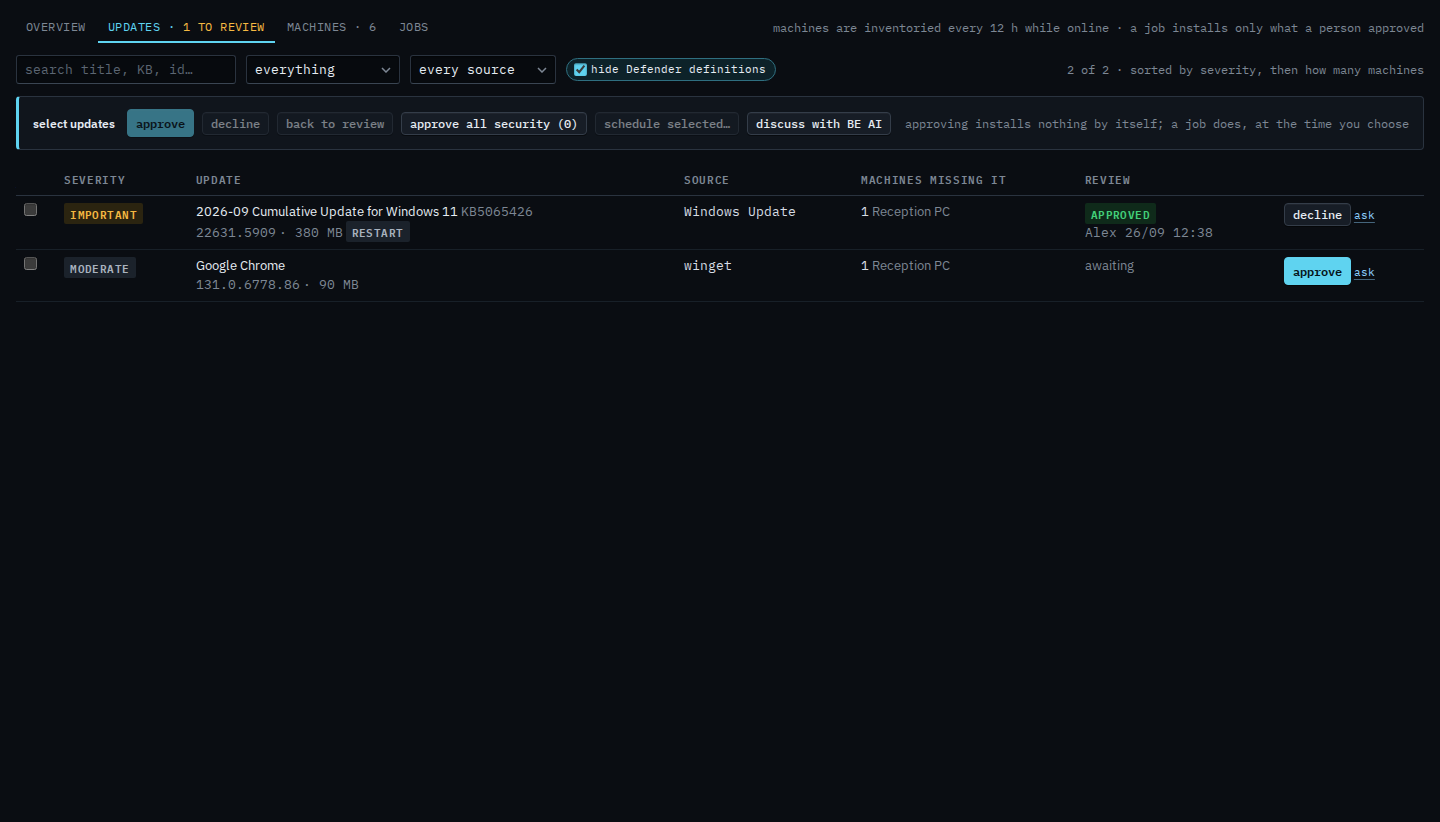Toggle hide Defender definitions checkbox

(x=580, y=69)
